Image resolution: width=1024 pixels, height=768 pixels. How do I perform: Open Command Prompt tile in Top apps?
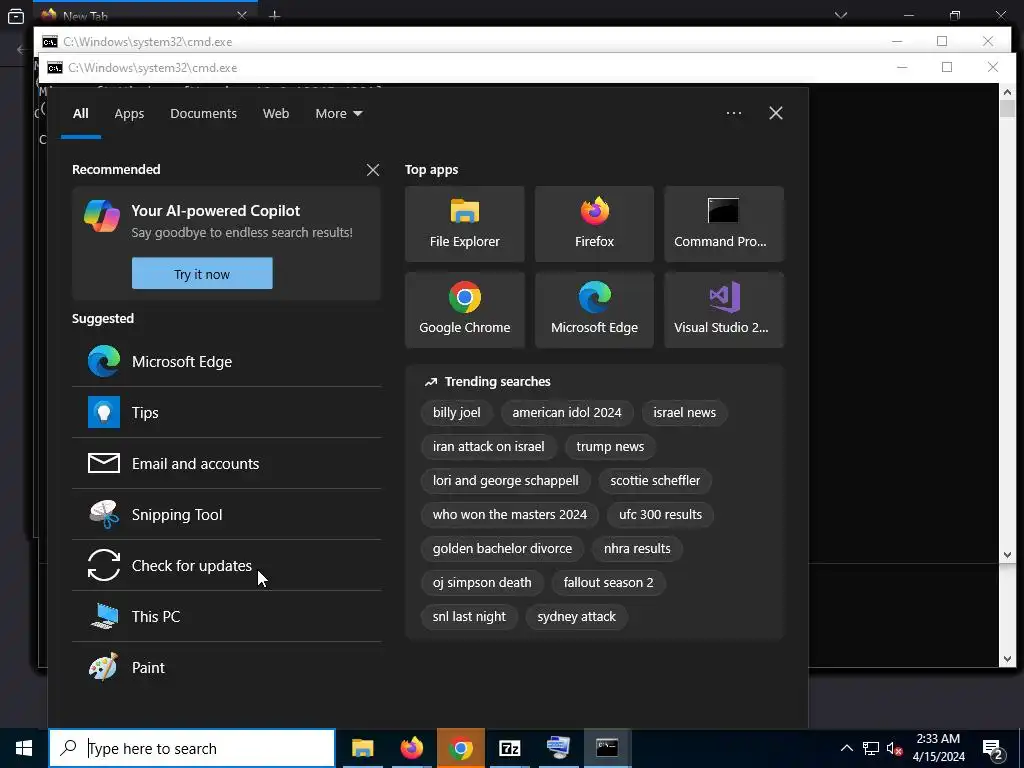tap(724, 224)
